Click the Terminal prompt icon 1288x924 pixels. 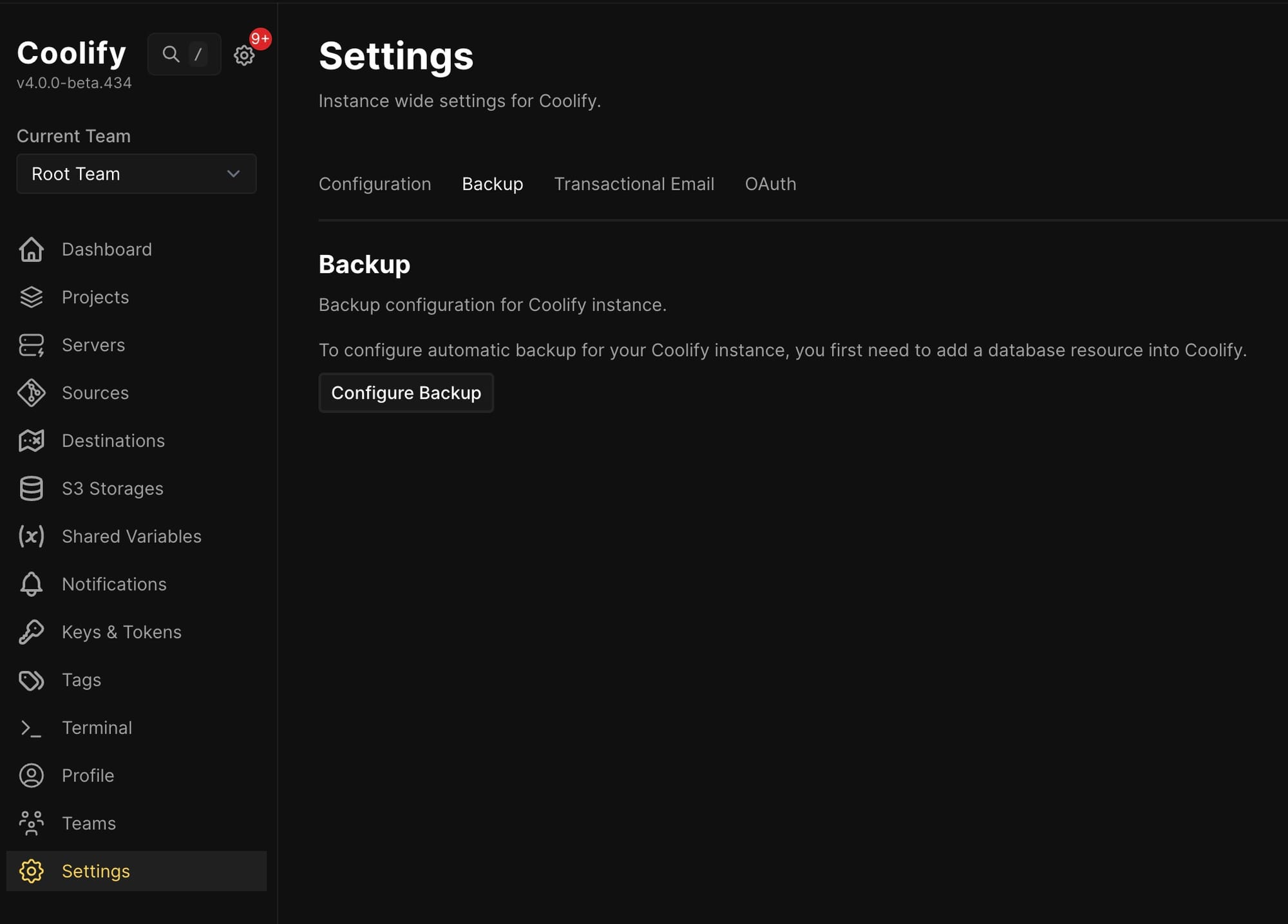coord(31,728)
